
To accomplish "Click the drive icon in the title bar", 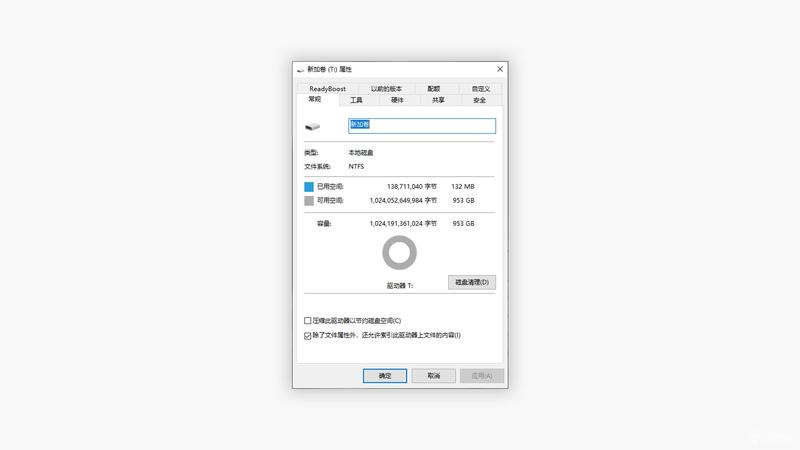I will point(301,70).
